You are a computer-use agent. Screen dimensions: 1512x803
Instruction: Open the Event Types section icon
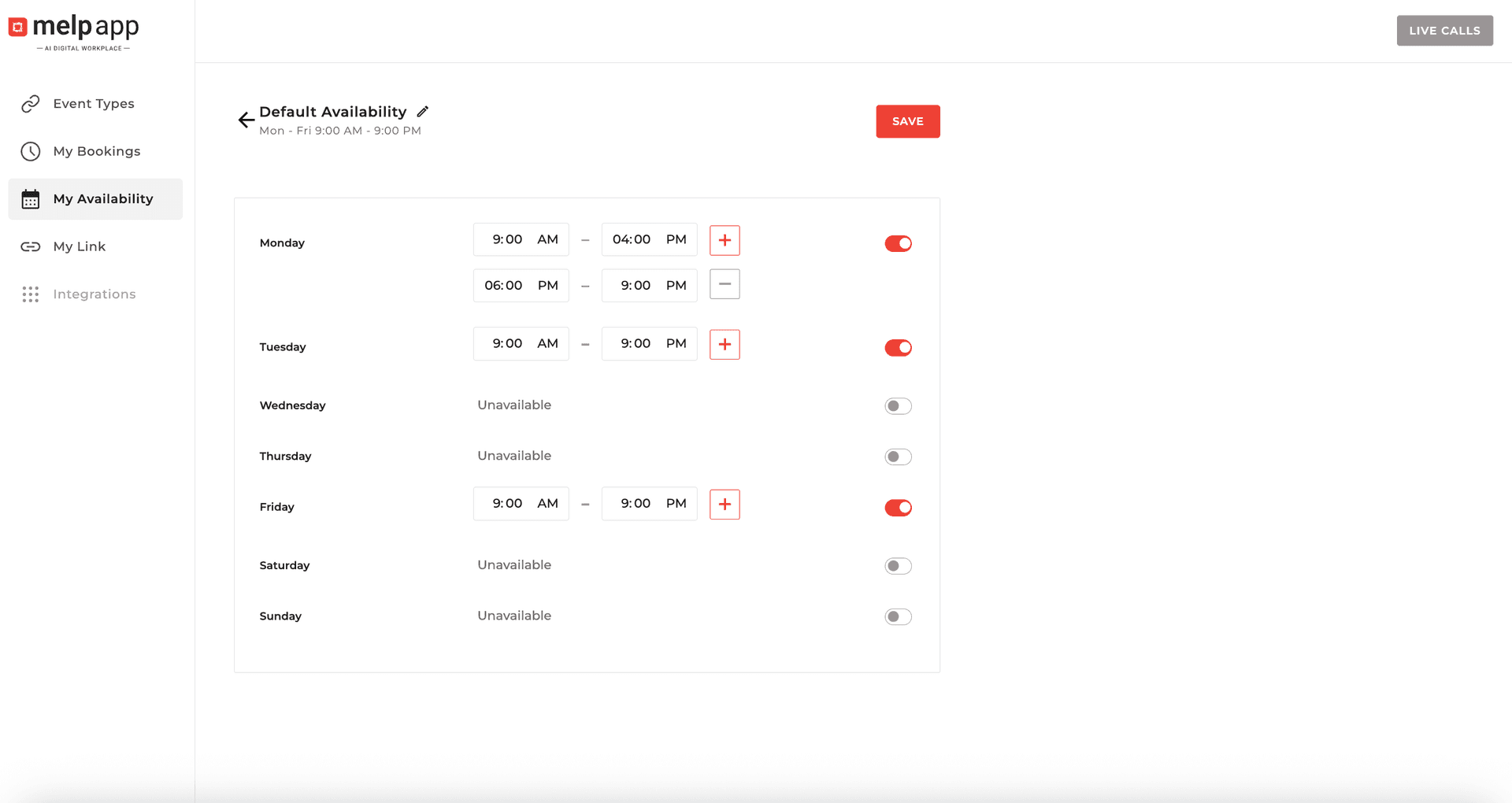click(x=30, y=103)
